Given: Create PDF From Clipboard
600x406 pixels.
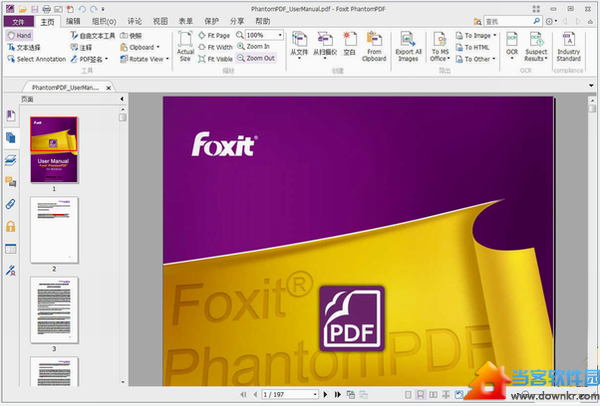Looking at the screenshot, I should (x=374, y=47).
